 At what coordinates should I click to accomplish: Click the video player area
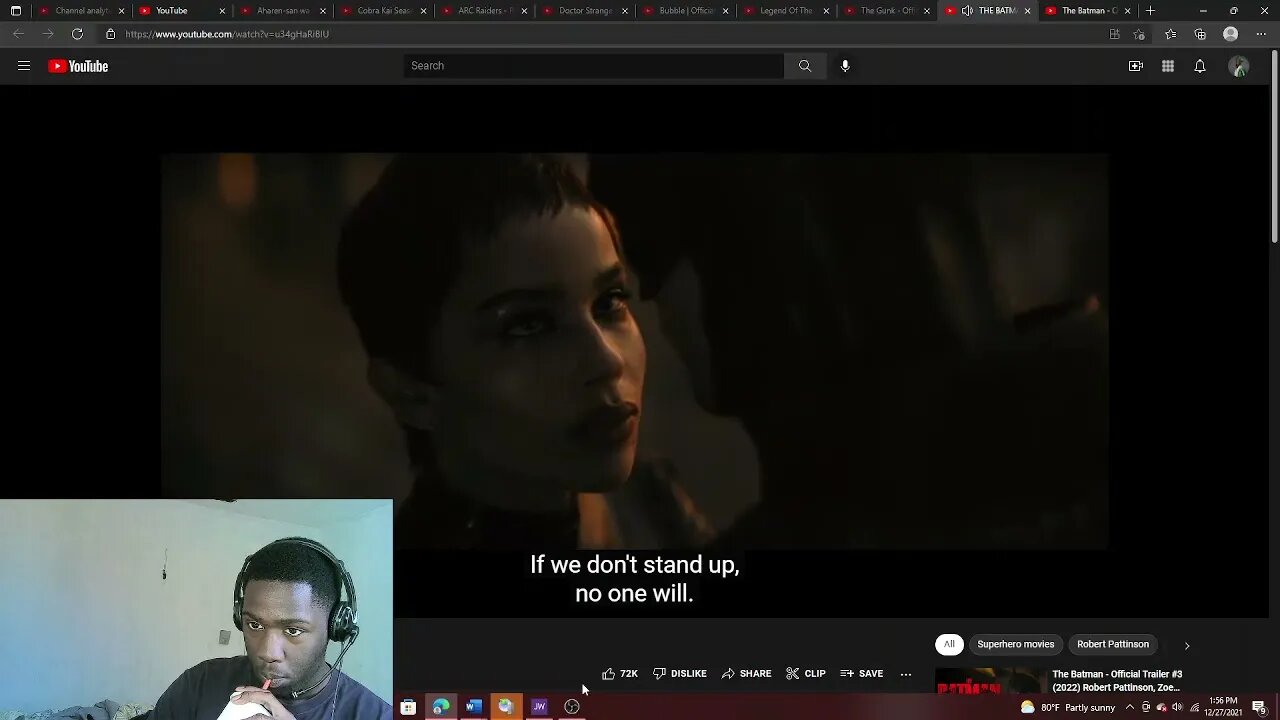635,351
